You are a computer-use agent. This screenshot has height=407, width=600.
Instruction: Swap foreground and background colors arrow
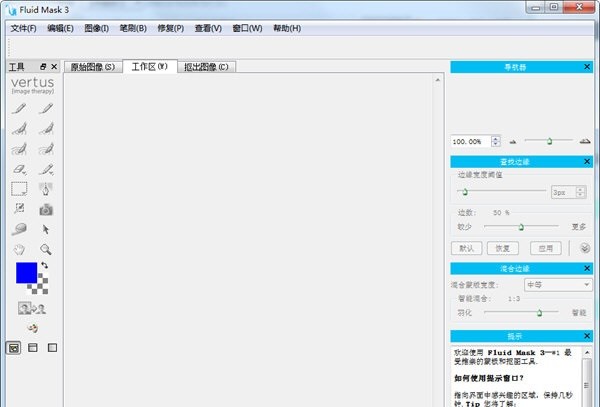[x=44, y=265]
